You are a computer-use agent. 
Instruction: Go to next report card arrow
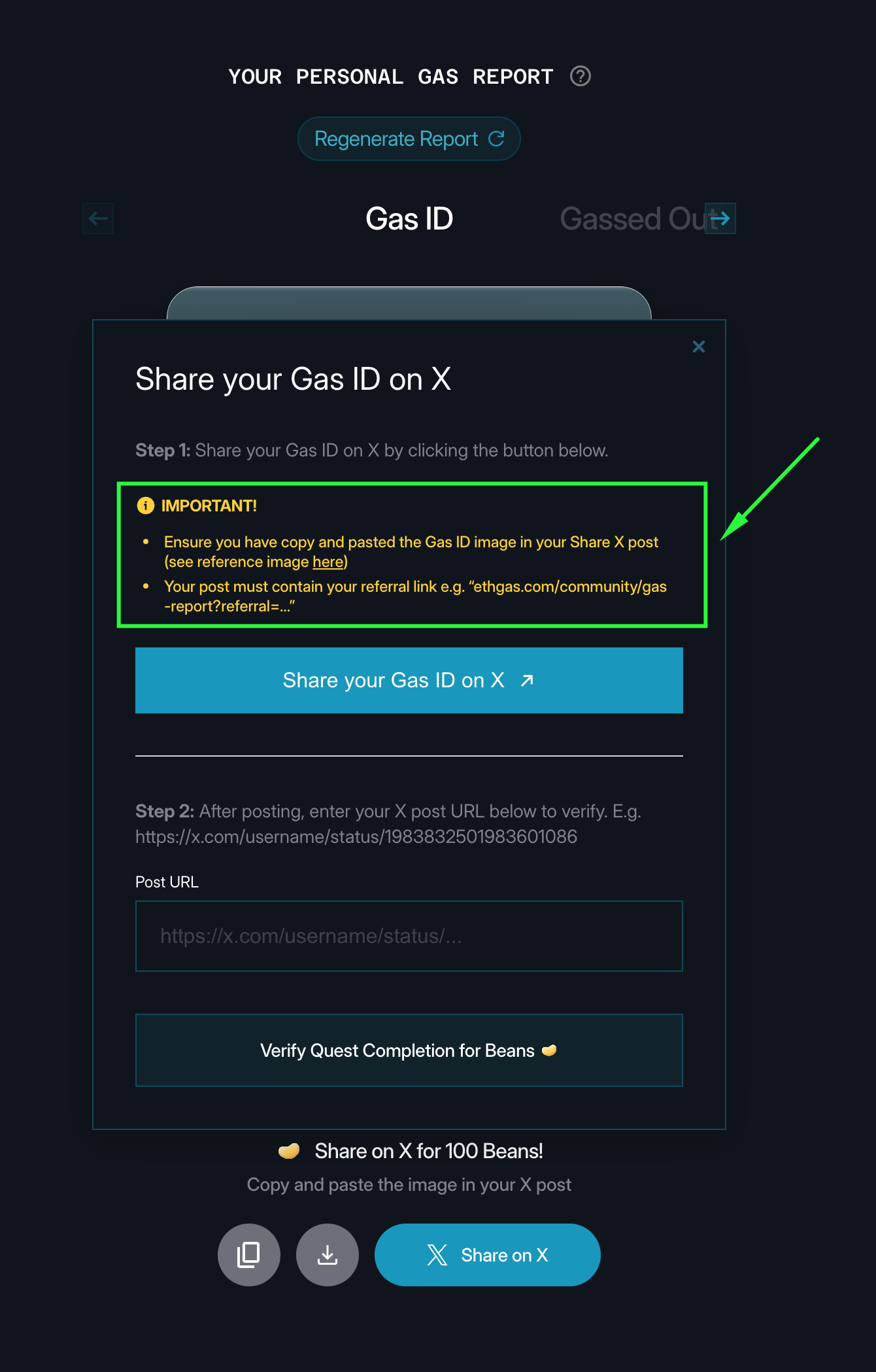pyautogui.click(x=720, y=218)
